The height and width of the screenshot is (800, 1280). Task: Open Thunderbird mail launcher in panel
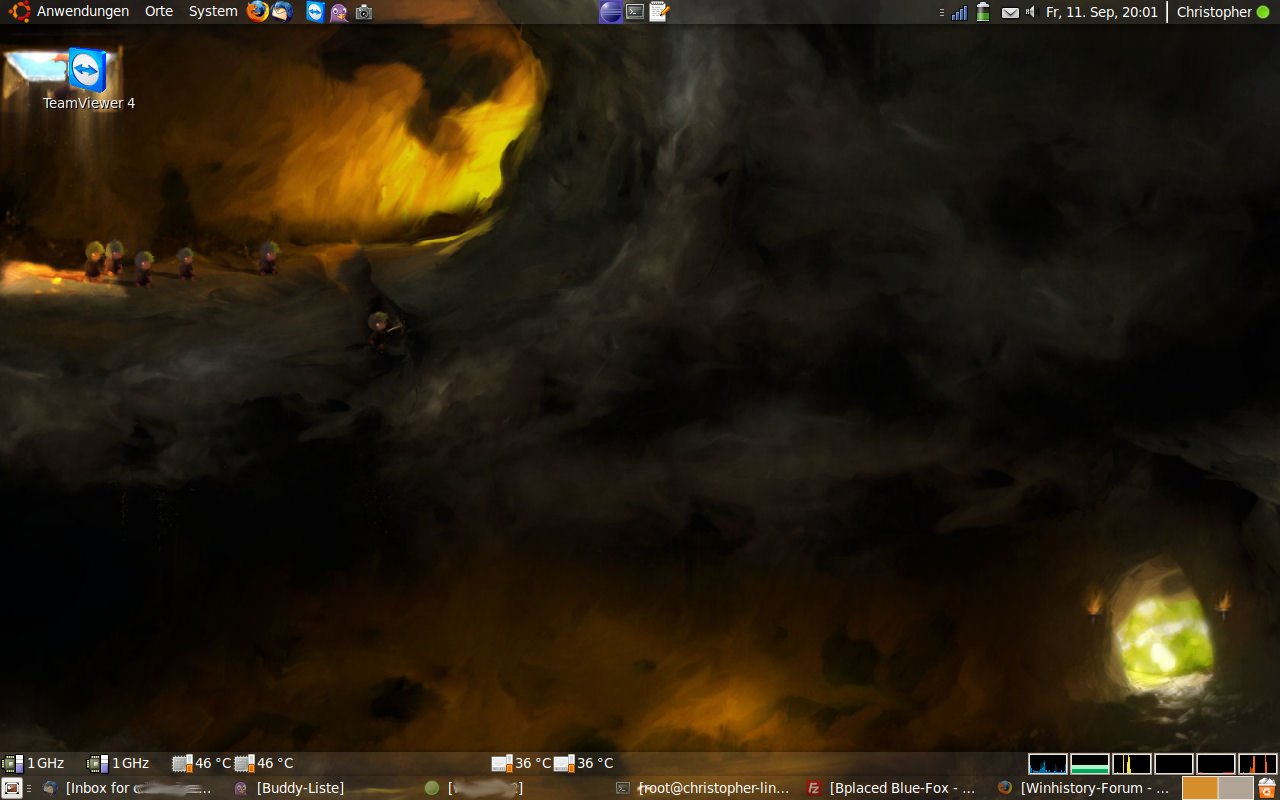(x=283, y=12)
